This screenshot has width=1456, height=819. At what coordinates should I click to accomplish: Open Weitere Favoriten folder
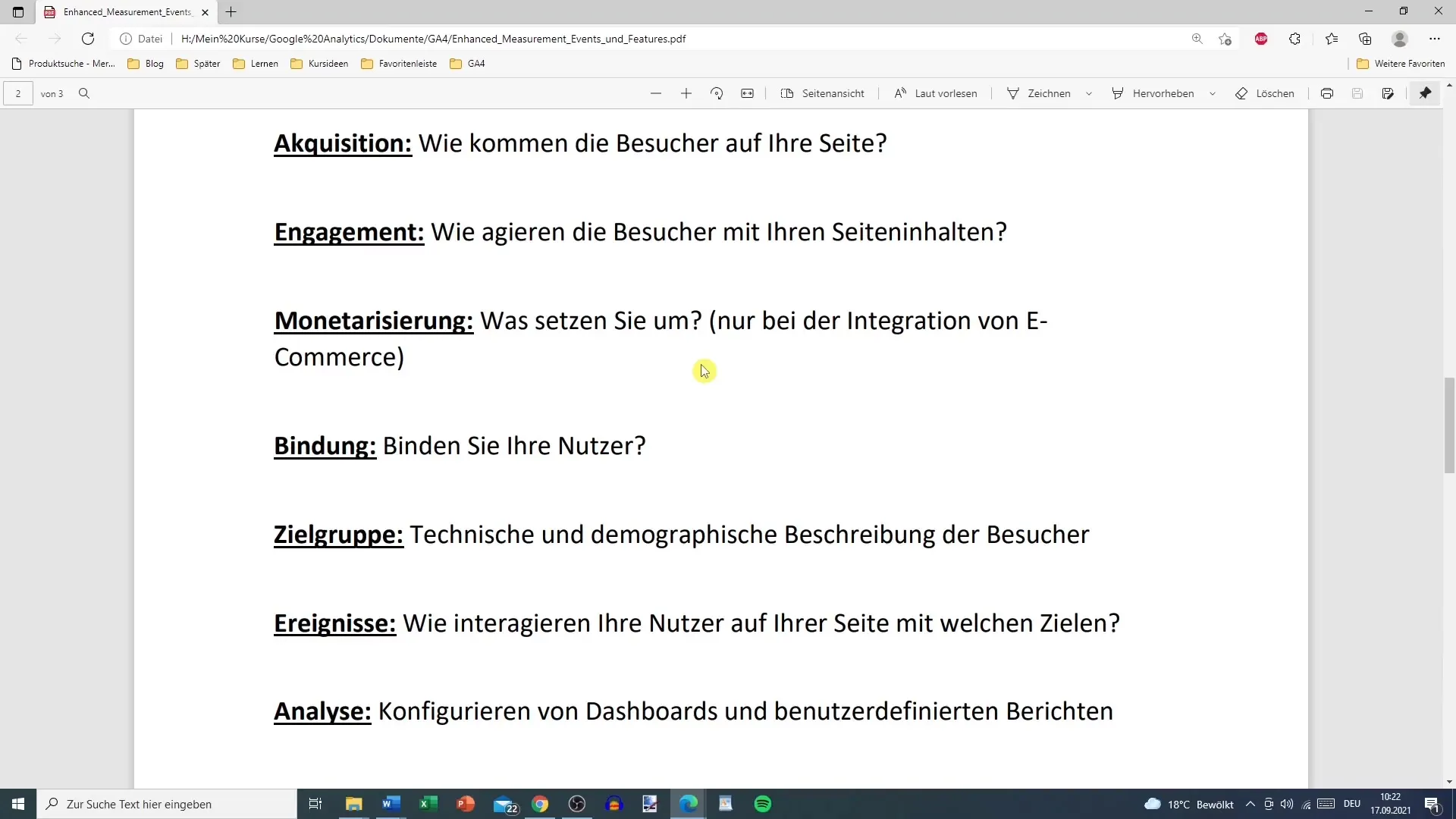[1401, 64]
